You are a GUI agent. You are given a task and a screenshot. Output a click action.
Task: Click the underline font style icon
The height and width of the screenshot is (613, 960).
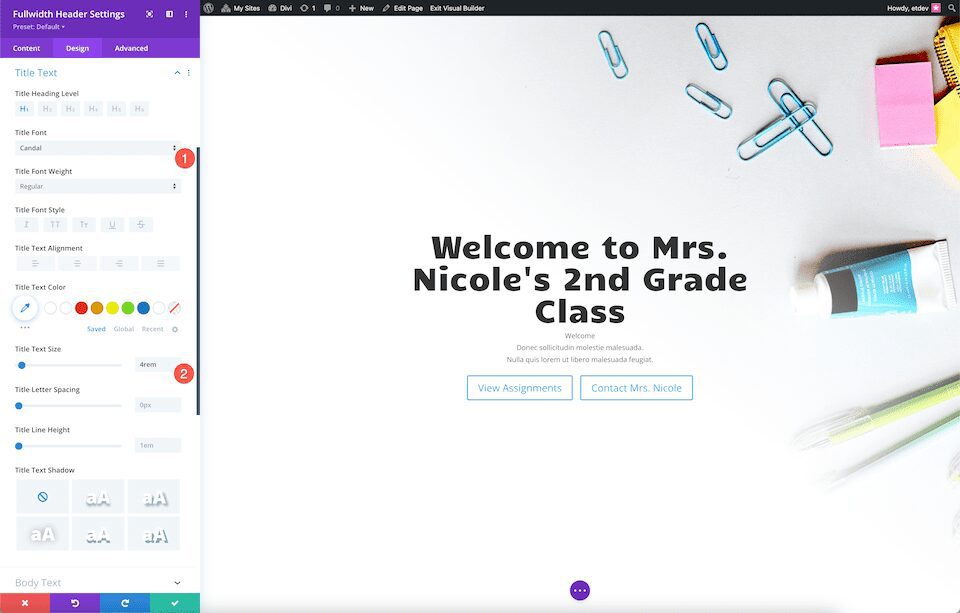112,225
